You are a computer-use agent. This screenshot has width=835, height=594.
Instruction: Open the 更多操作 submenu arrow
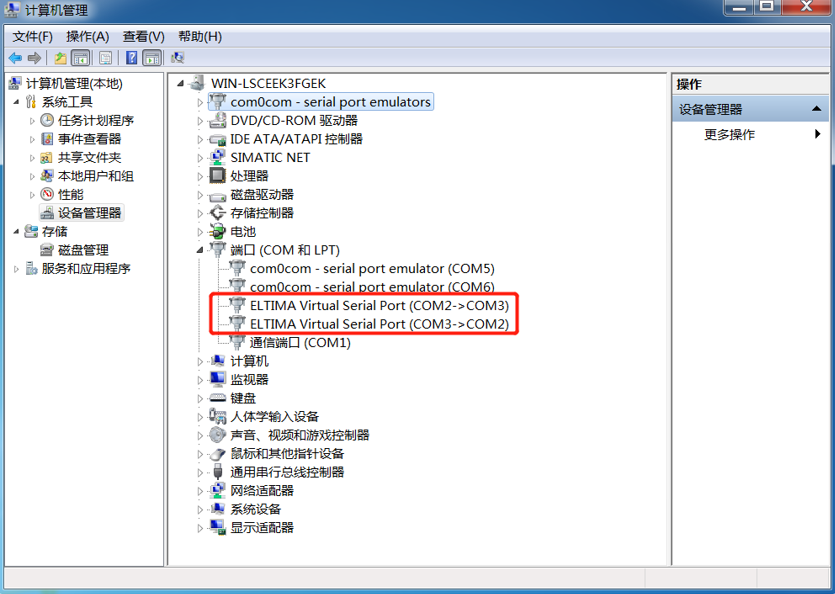point(817,134)
